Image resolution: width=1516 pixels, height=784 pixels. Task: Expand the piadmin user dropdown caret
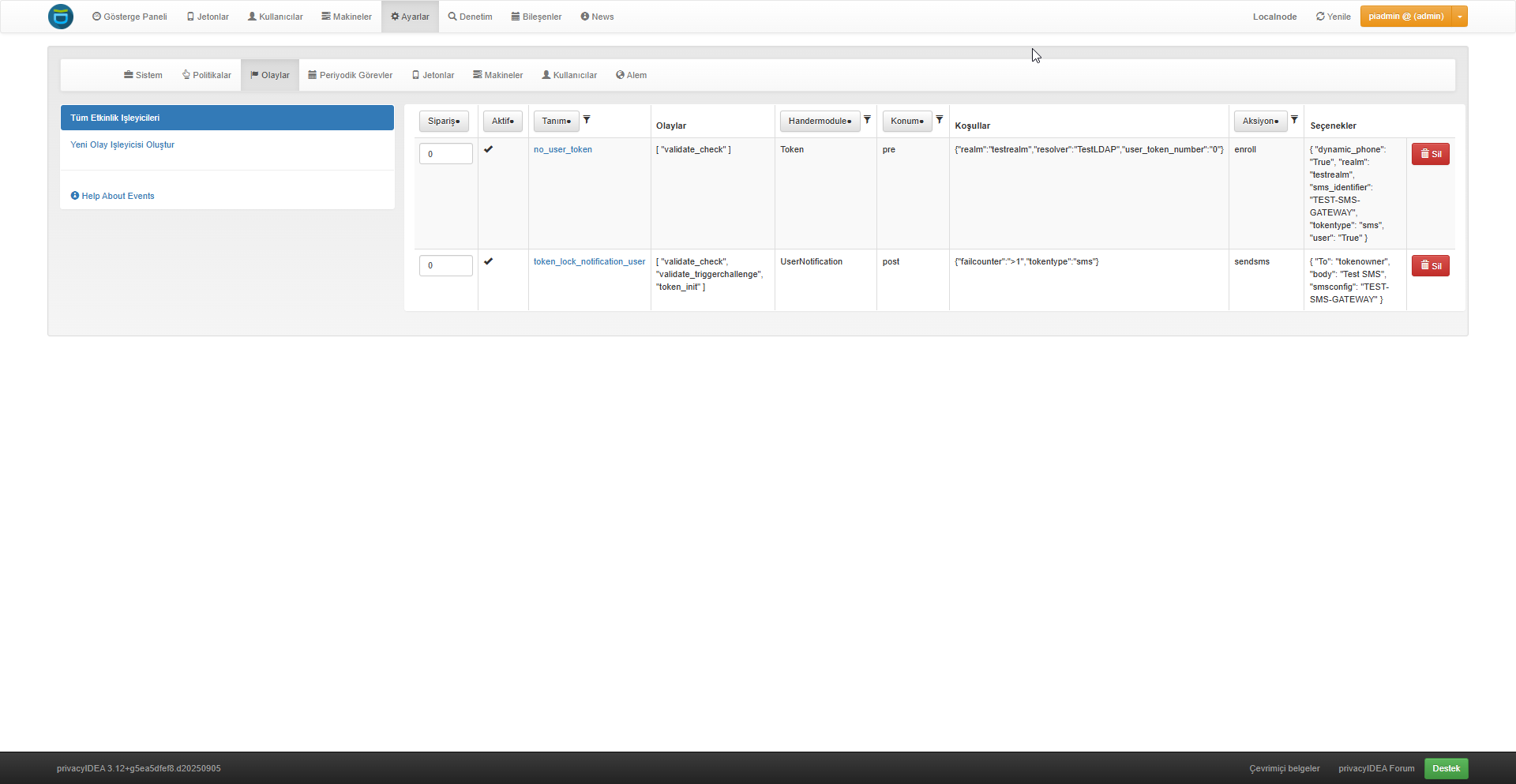[x=1460, y=17]
